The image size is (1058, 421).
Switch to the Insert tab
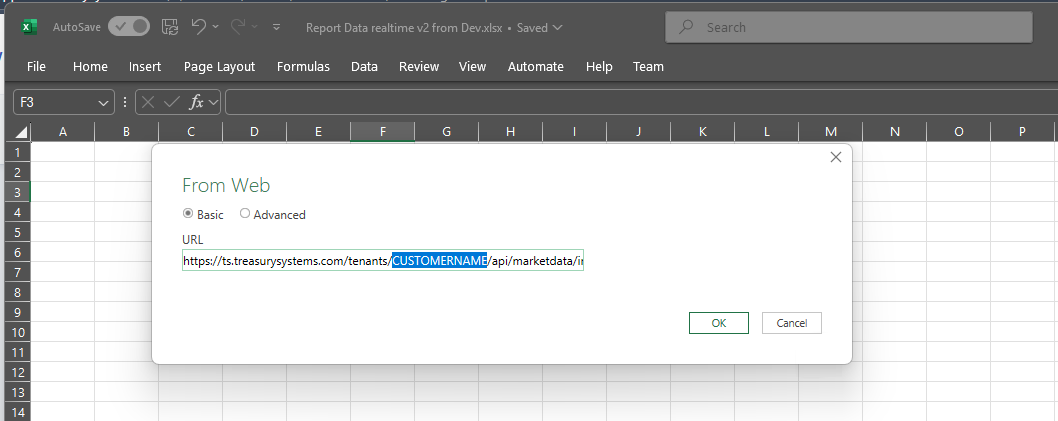click(145, 66)
